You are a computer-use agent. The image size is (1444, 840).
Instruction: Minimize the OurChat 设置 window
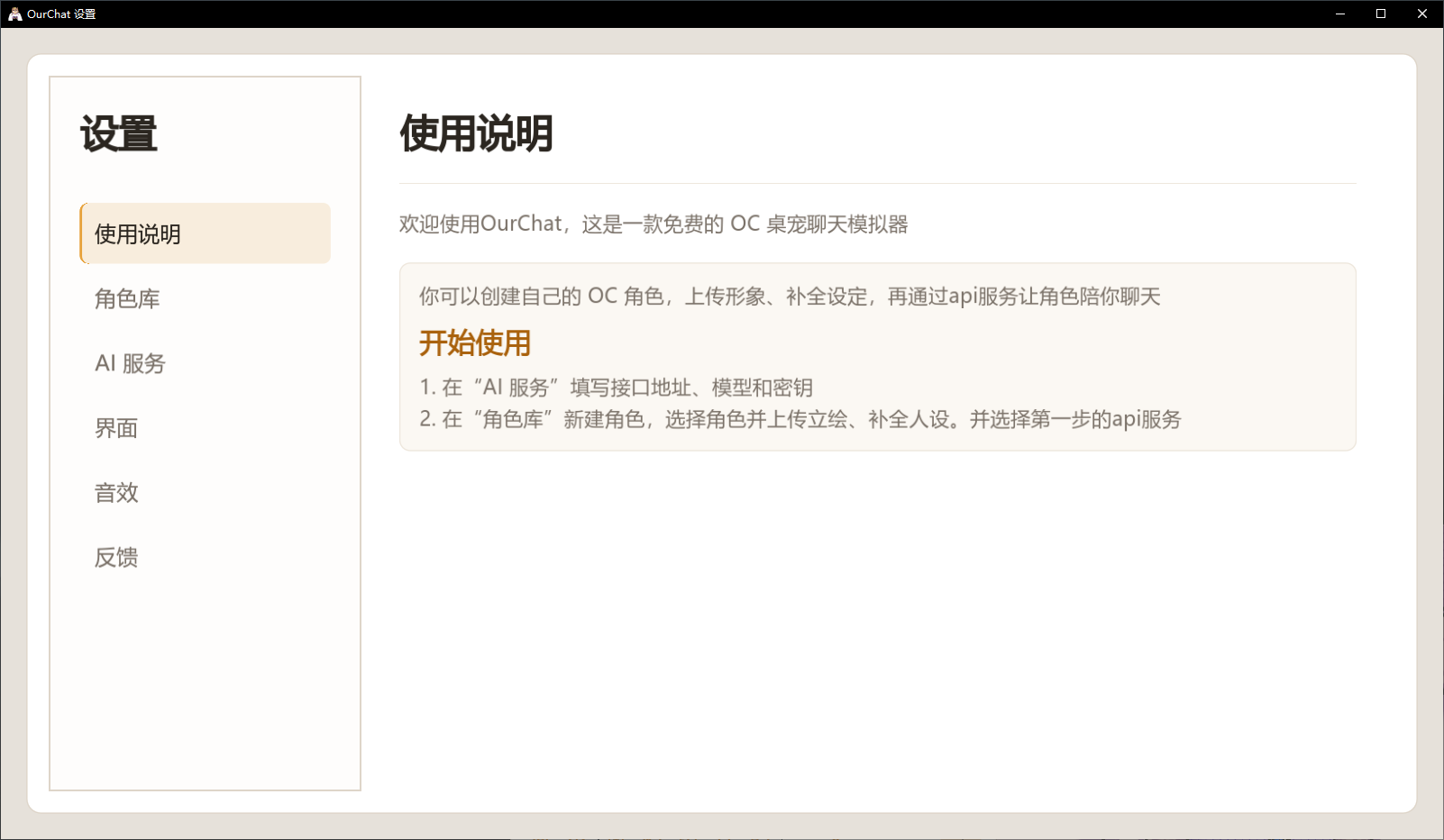click(x=1340, y=14)
